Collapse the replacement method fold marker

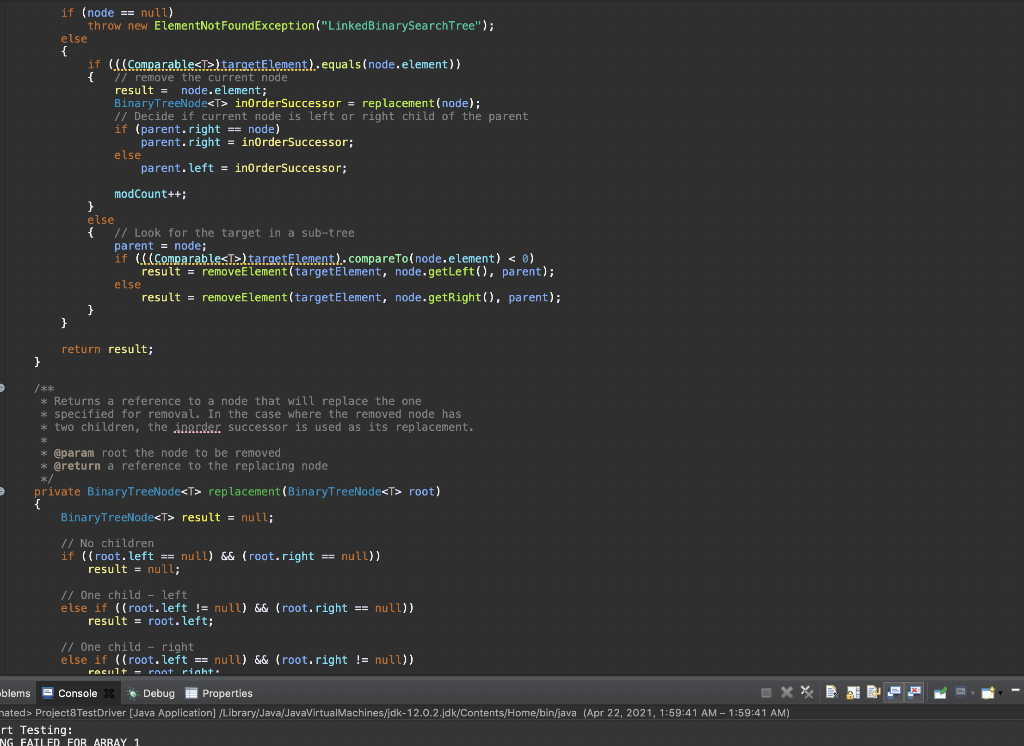coord(2,491)
